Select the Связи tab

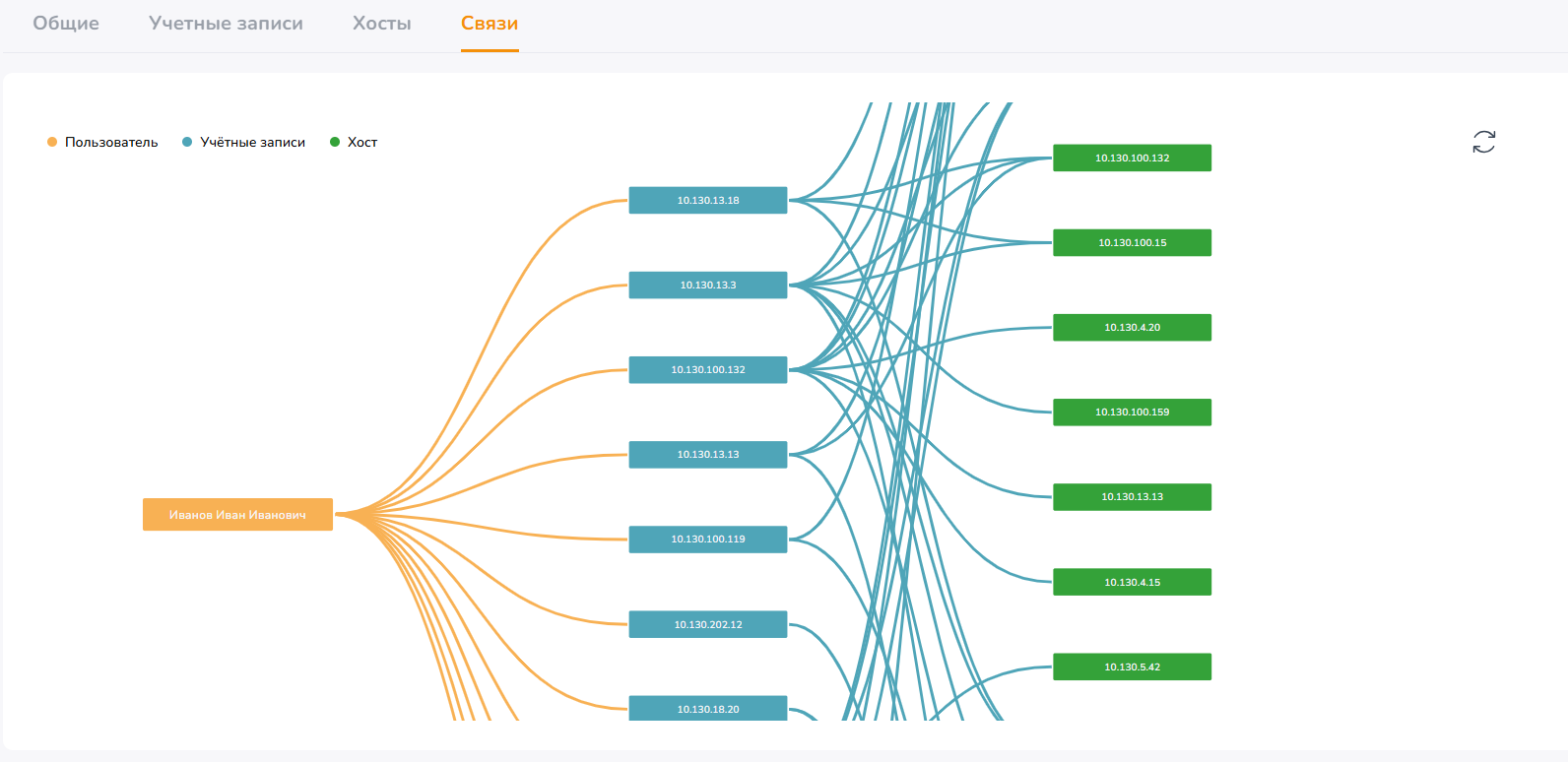click(x=490, y=24)
